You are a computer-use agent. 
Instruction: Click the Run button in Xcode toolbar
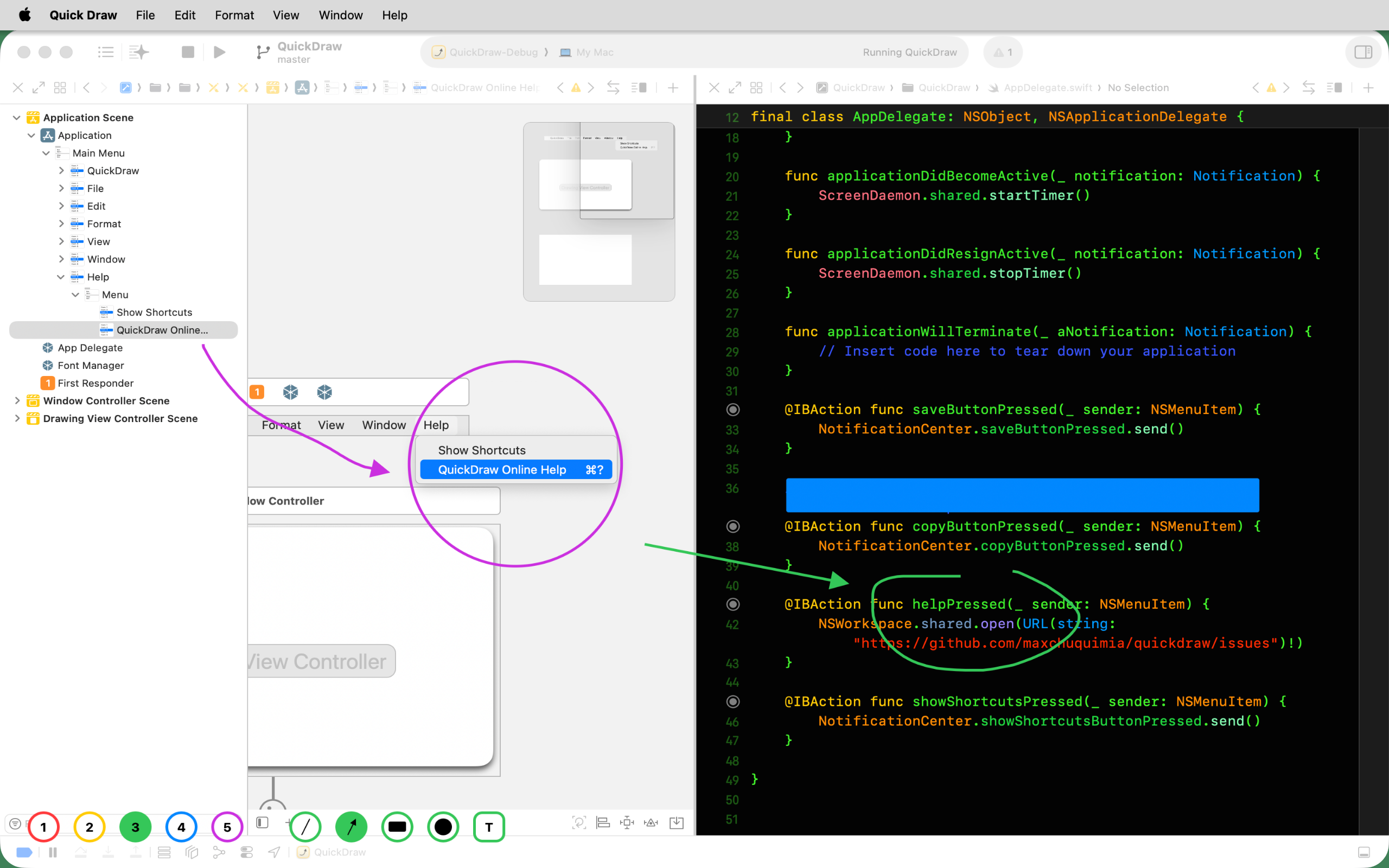click(219, 52)
